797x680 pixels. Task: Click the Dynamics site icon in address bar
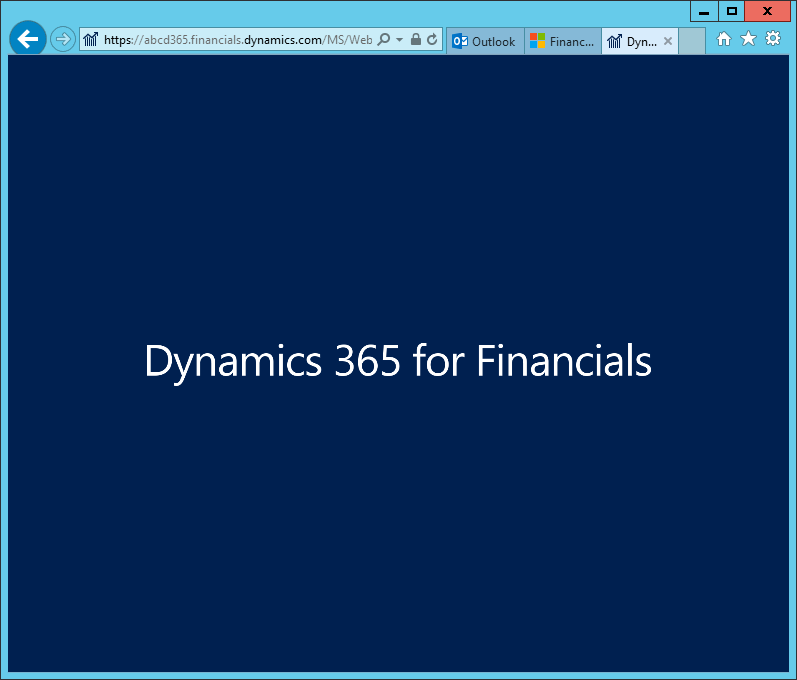coord(90,39)
